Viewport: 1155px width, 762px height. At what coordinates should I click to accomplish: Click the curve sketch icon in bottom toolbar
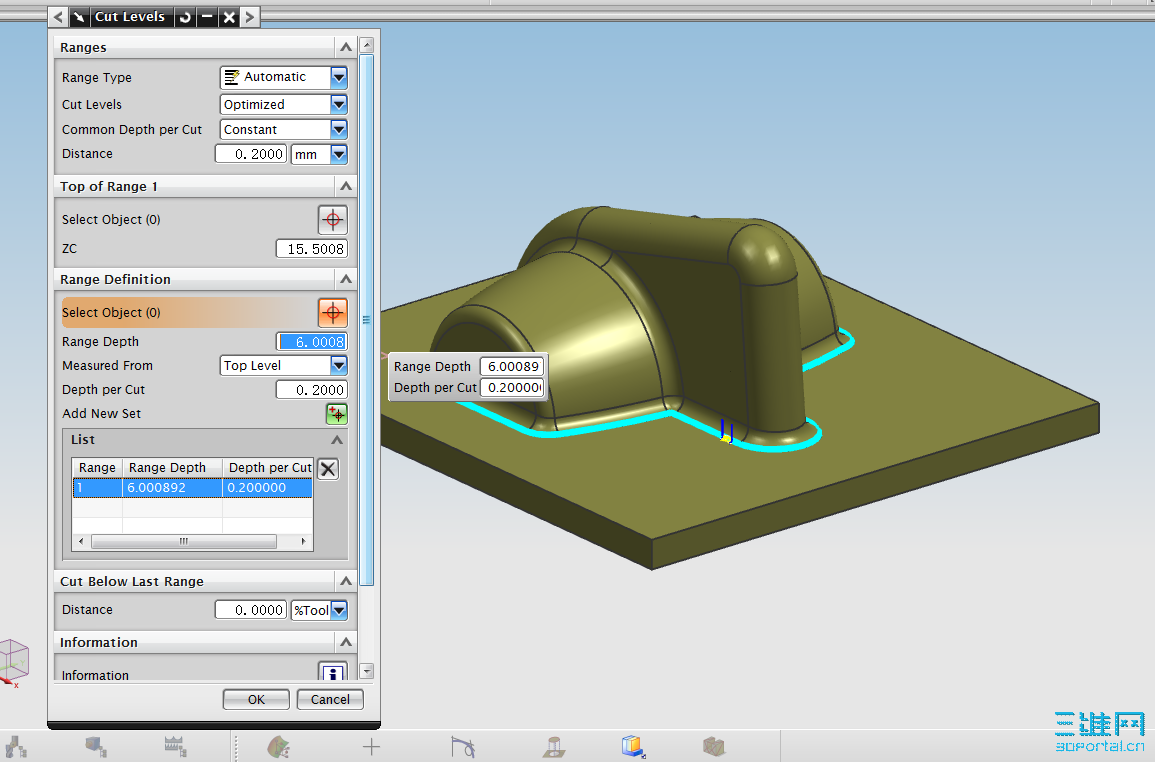463,747
